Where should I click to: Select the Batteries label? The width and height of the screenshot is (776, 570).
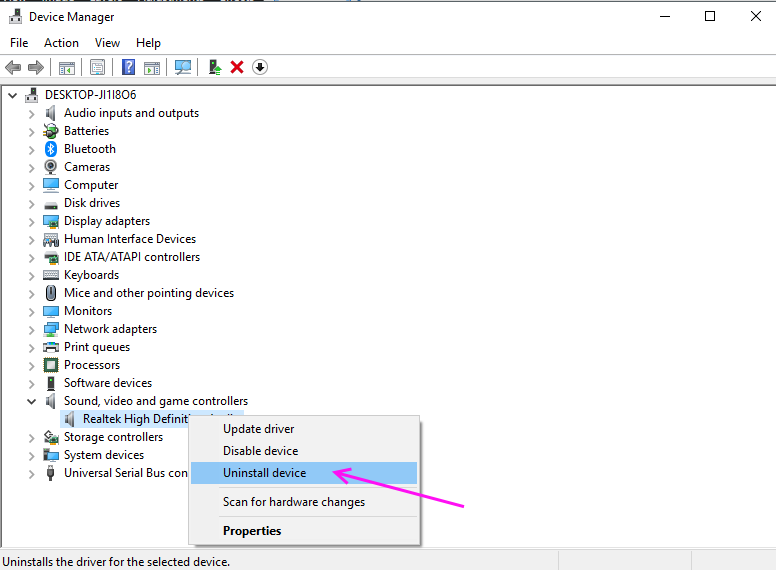pos(87,131)
